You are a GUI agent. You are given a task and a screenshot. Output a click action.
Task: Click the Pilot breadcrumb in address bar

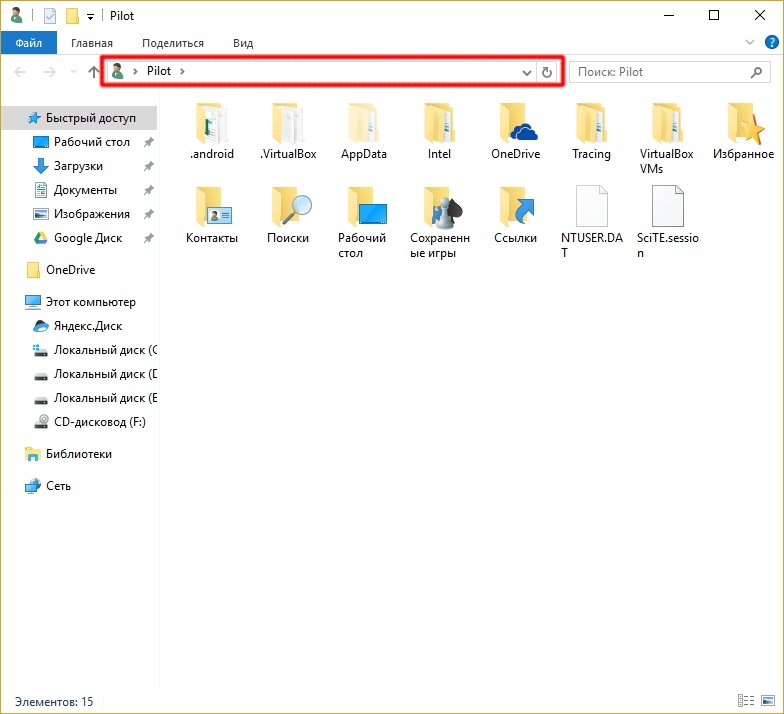159,71
